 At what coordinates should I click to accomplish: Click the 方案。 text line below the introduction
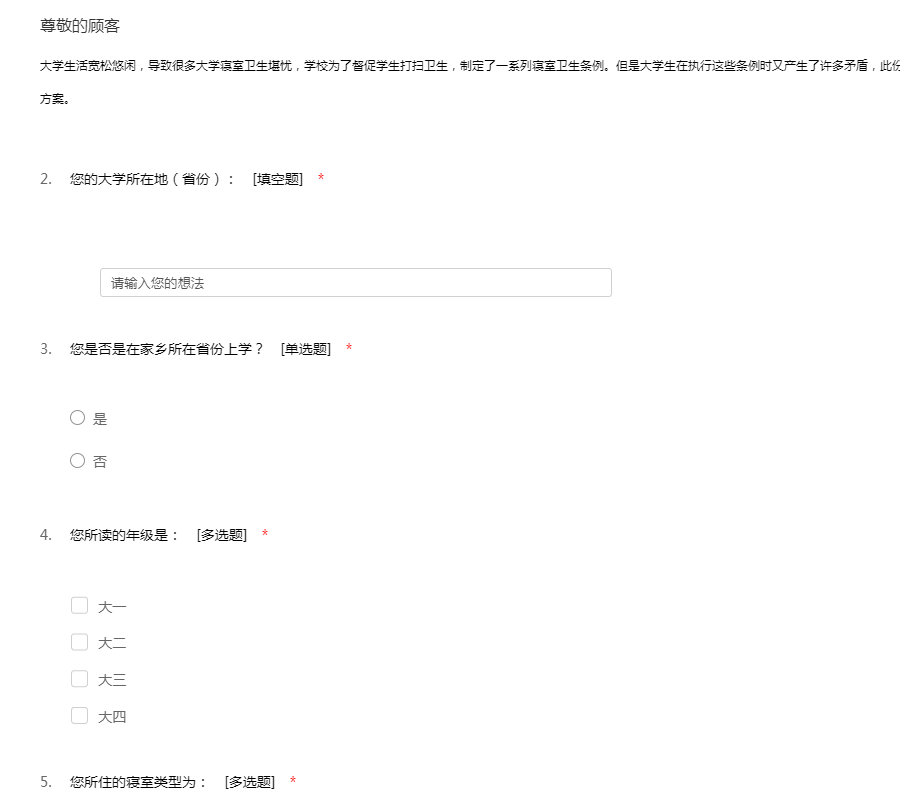point(54,101)
